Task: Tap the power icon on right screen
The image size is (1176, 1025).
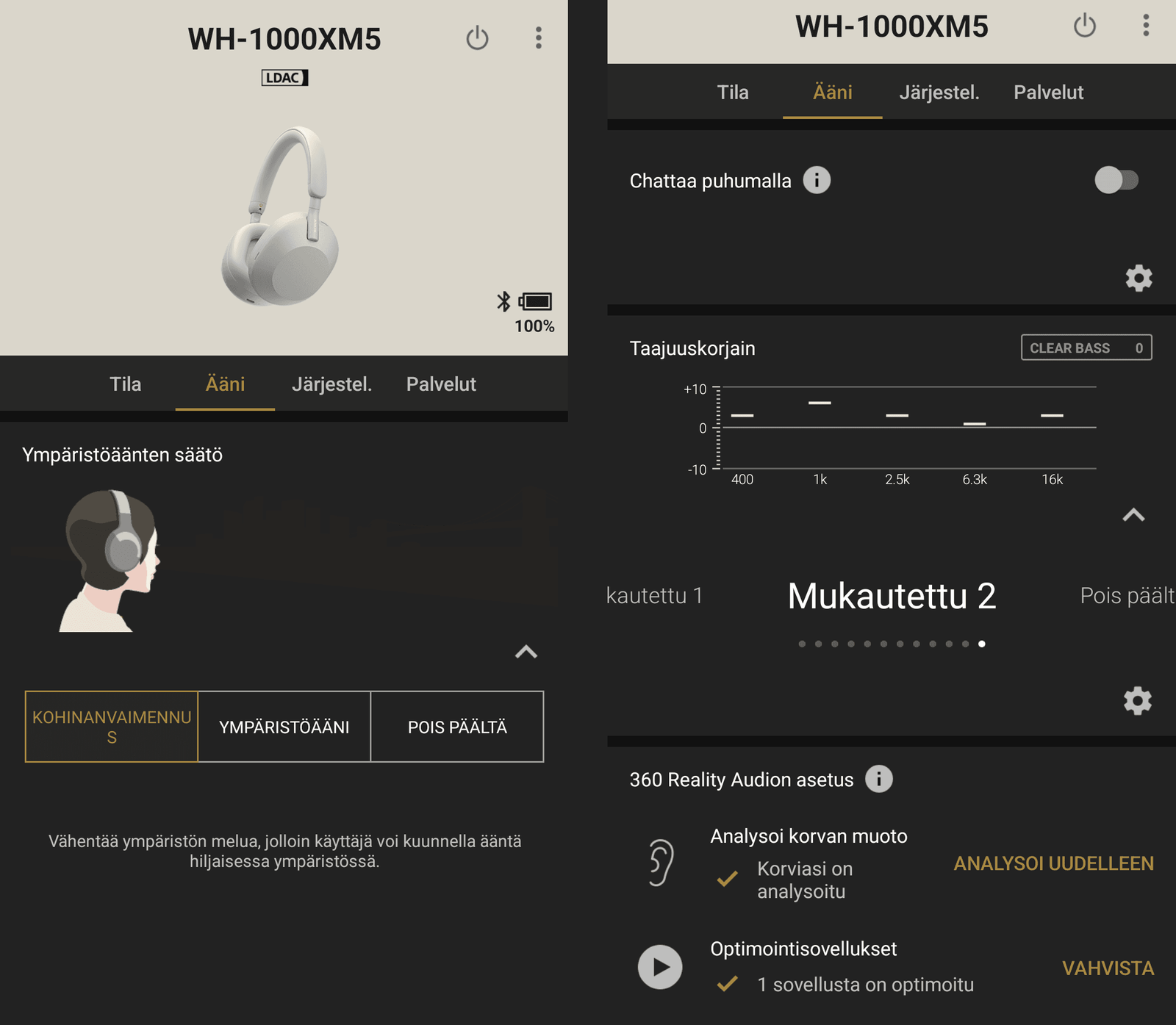Action: tap(1084, 26)
